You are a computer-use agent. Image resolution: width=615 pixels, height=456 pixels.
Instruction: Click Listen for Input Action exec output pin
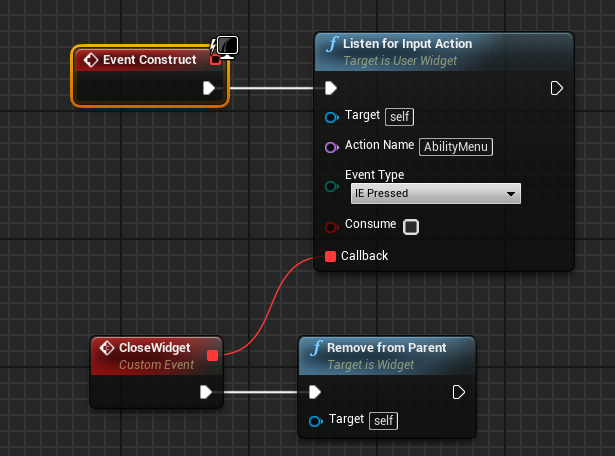[557, 88]
